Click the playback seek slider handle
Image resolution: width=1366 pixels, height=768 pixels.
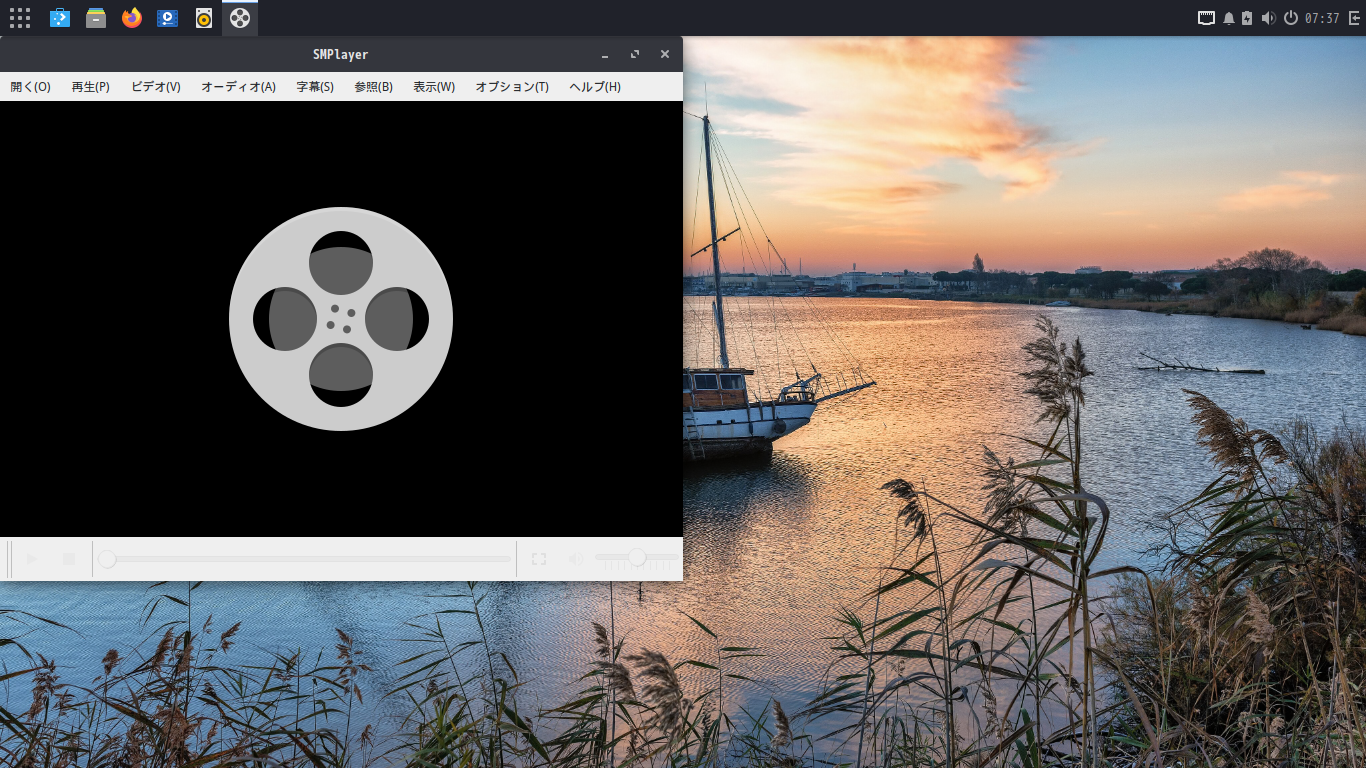(107, 559)
